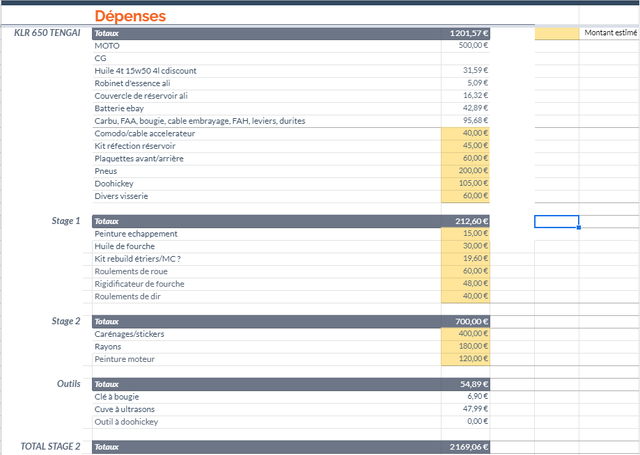640x455 pixels.
Task: Select 'Carénages/stickers' cell
Action: [267, 334]
